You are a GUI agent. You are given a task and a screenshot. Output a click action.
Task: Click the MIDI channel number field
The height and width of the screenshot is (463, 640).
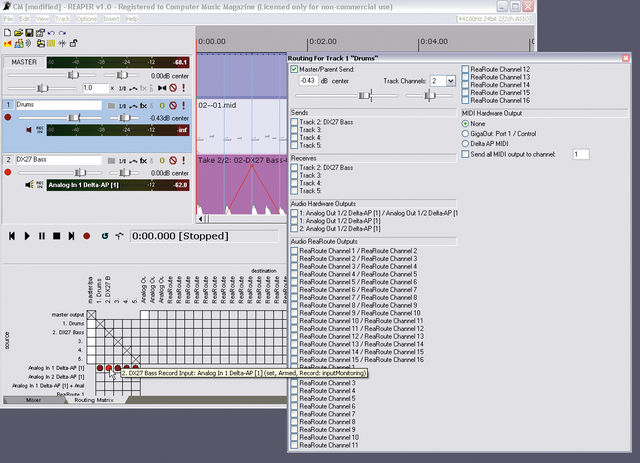coord(581,154)
